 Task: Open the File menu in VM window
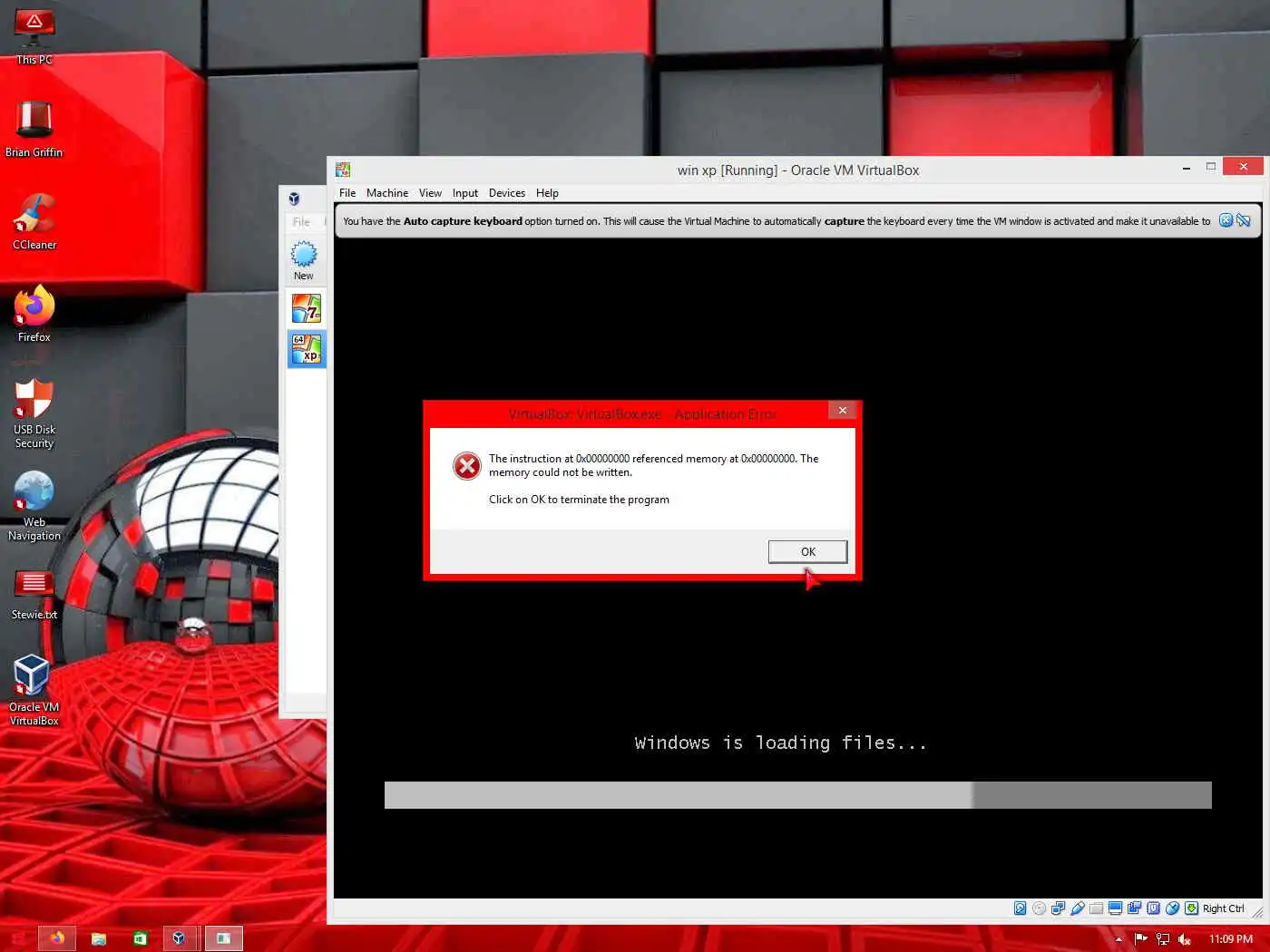click(x=347, y=193)
